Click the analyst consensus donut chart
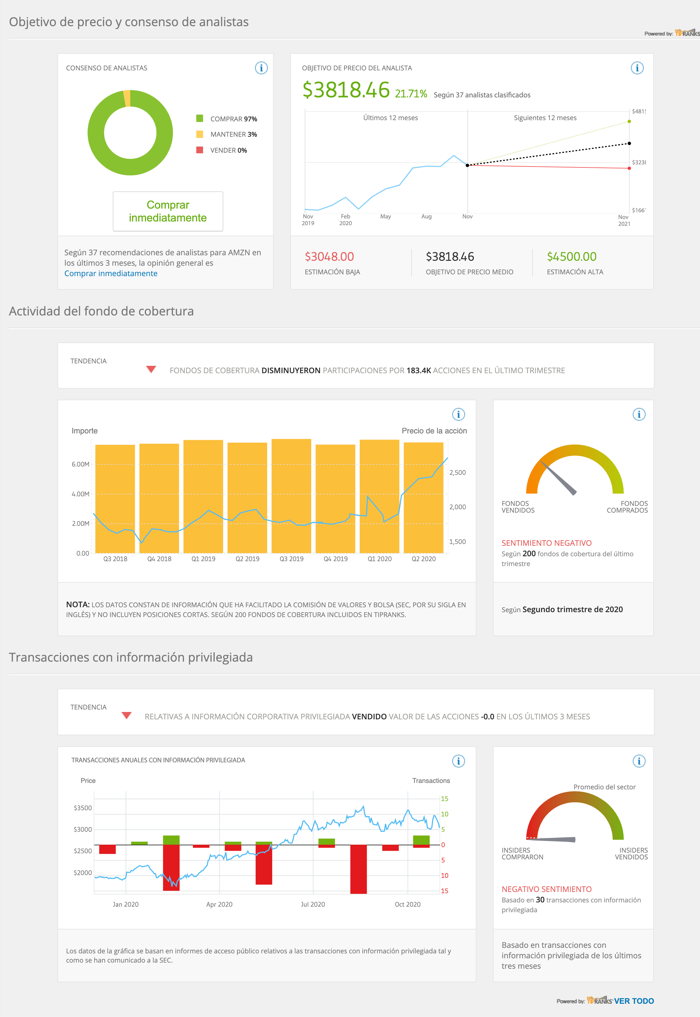This screenshot has height=1017, width=700. [x=130, y=133]
